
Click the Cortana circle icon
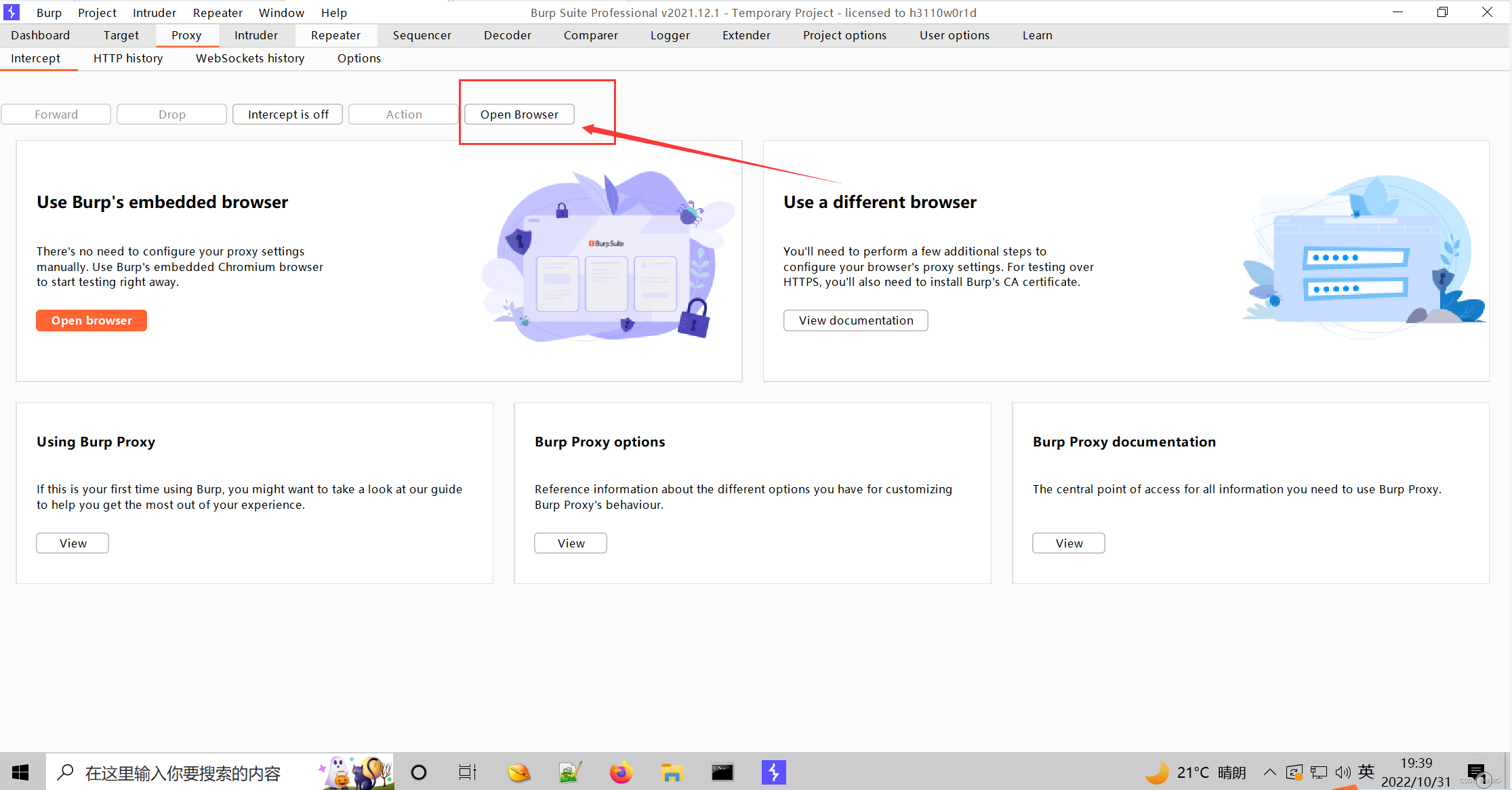pyautogui.click(x=419, y=772)
